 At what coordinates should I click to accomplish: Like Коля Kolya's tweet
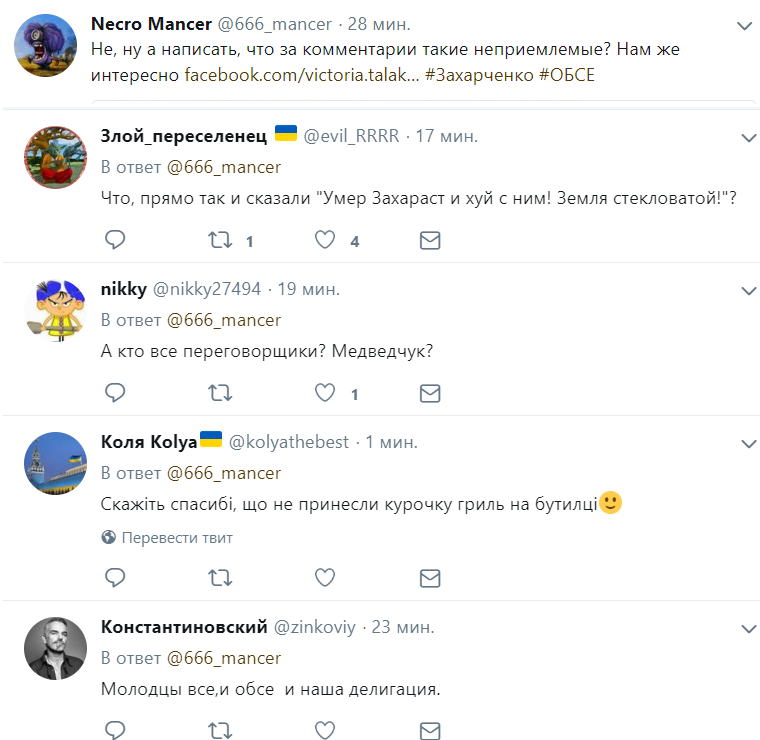pos(325,577)
